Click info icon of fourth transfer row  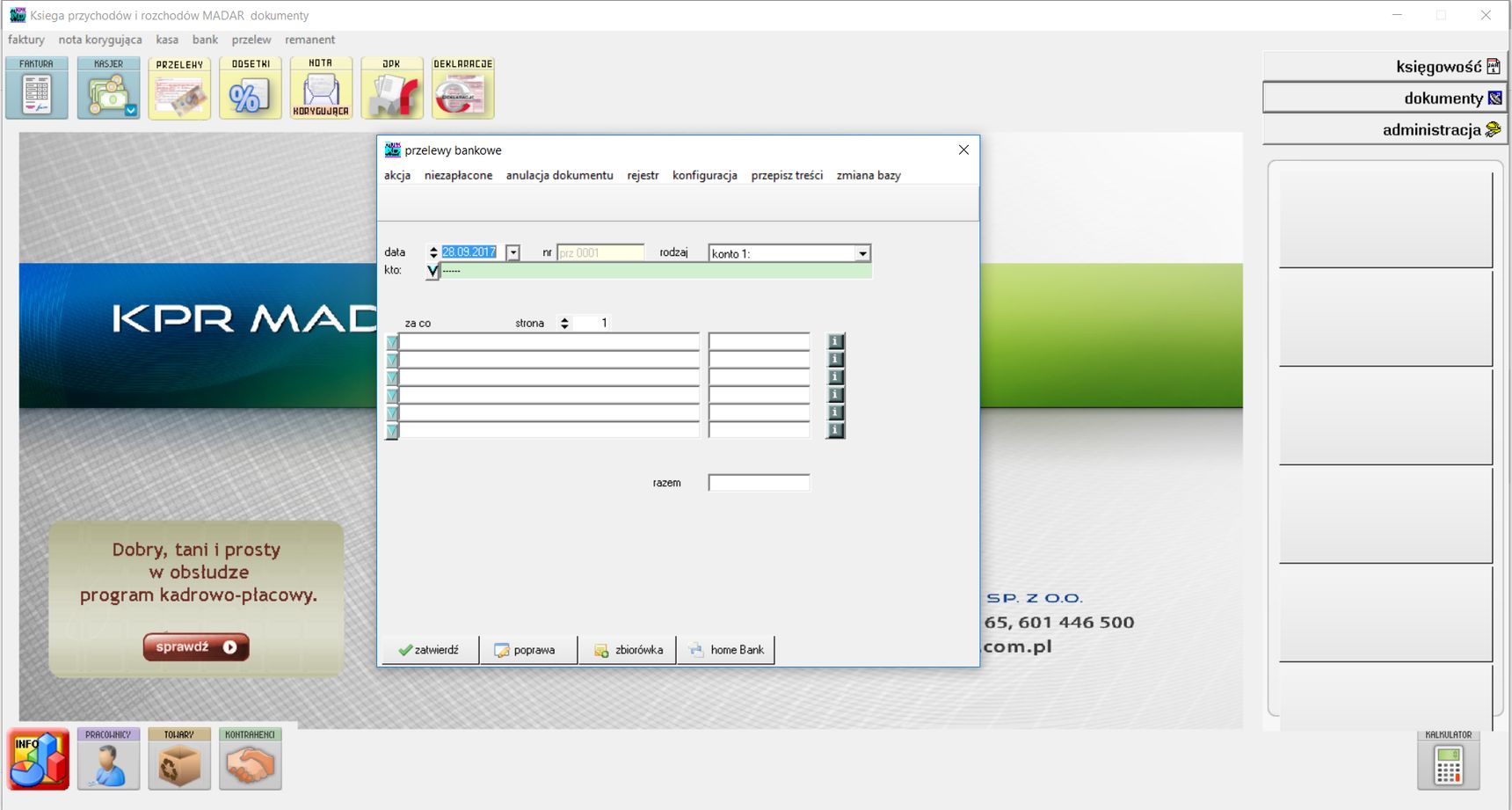pos(836,395)
